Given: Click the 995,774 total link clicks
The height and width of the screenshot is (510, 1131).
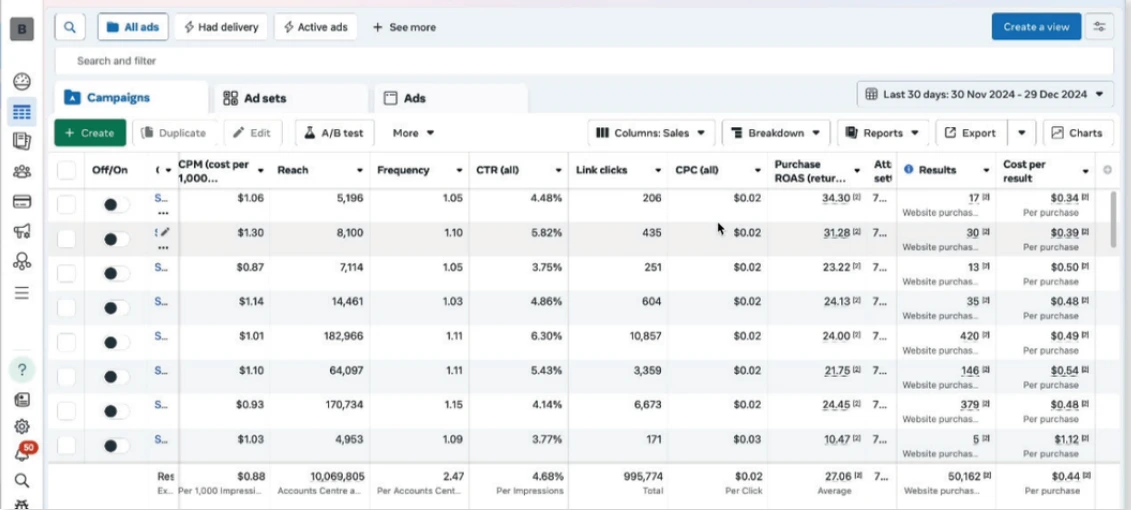Looking at the screenshot, I should coord(641,476).
